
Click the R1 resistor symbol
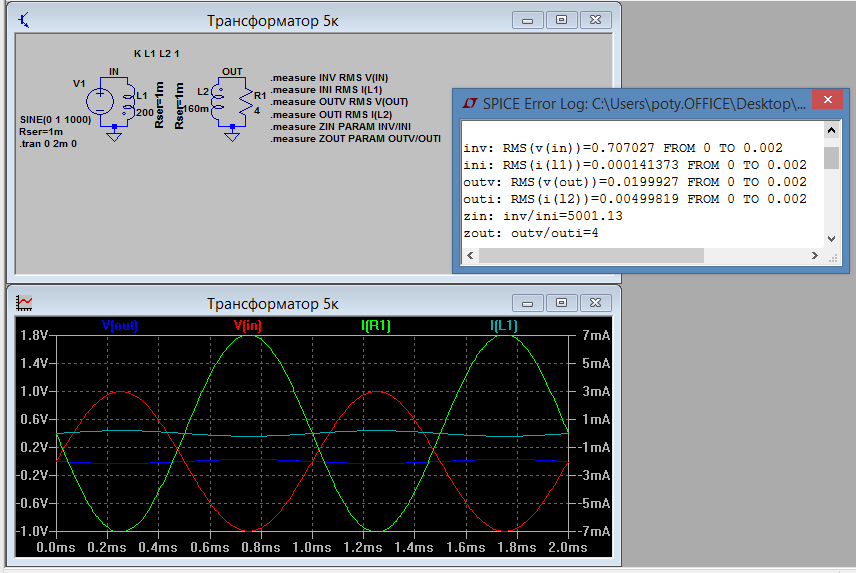[x=245, y=100]
